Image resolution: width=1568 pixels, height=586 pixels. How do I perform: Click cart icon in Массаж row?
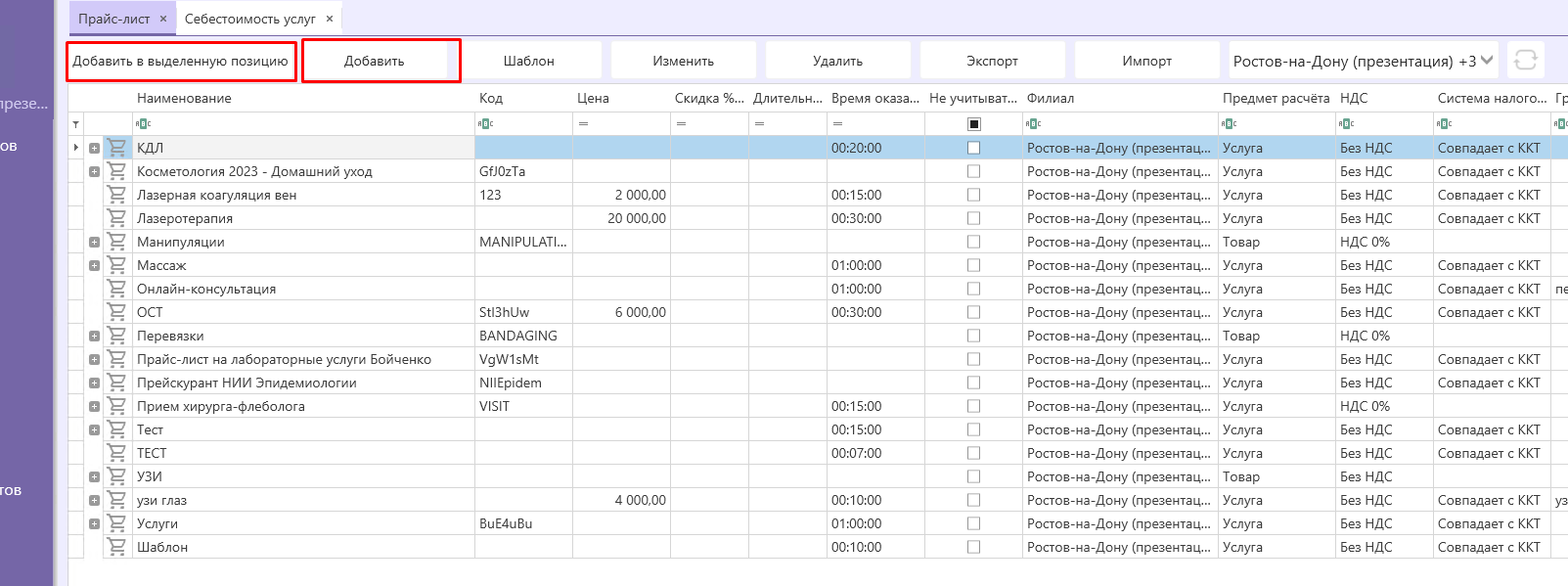click(x=117, y=265)
